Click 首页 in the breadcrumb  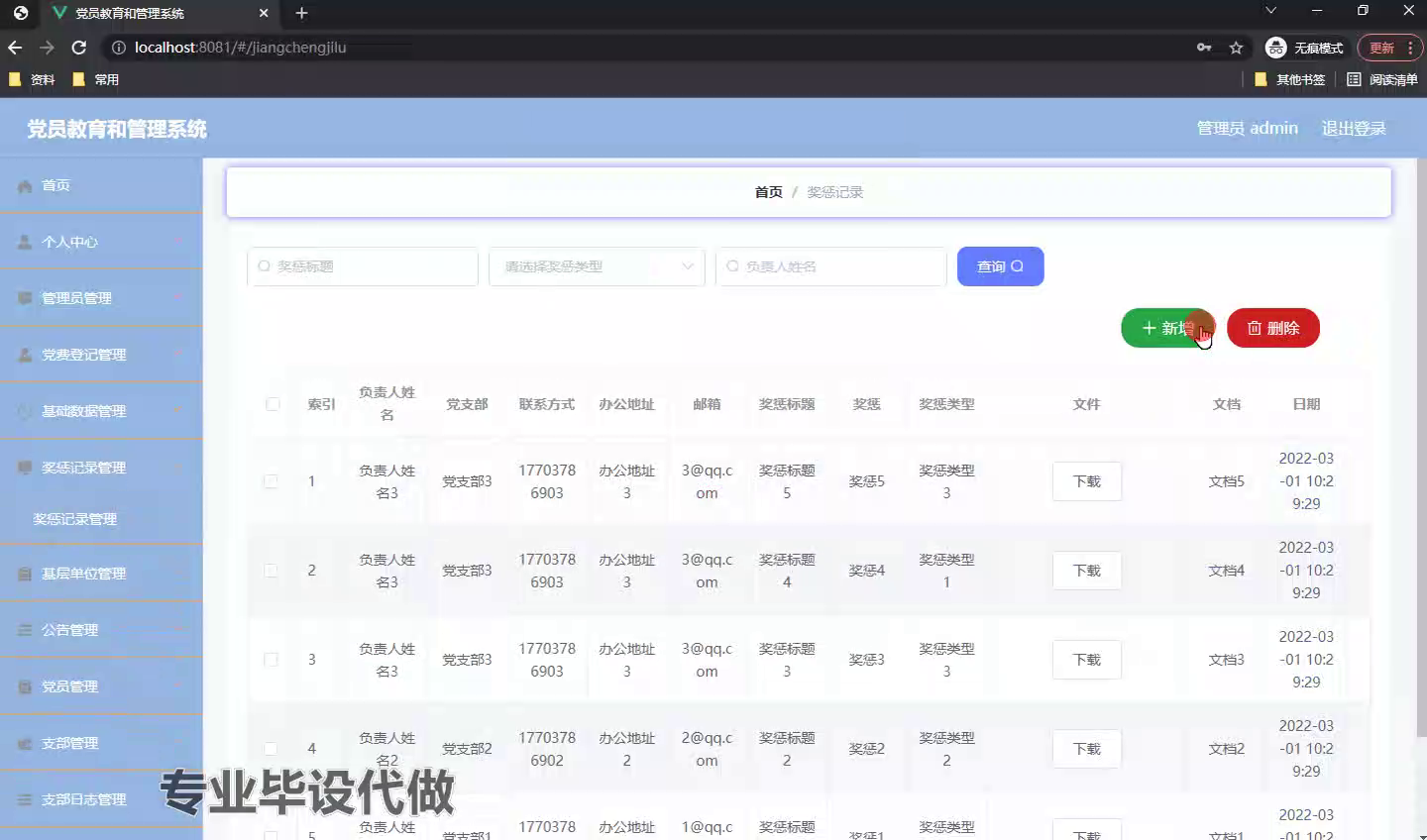(x=768, y=192)
